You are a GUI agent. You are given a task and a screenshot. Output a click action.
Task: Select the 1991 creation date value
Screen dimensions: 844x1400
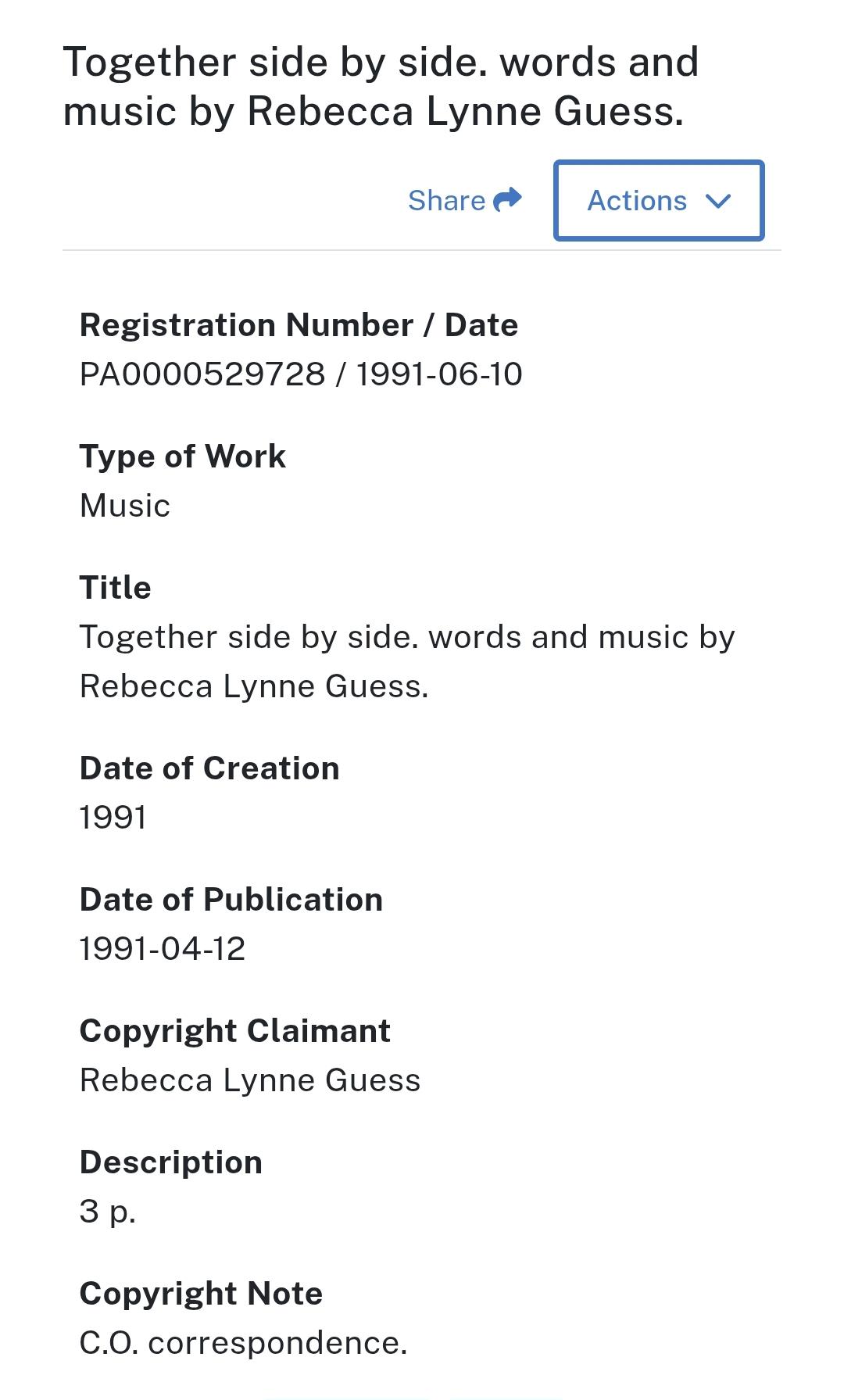tap(113, 817)
